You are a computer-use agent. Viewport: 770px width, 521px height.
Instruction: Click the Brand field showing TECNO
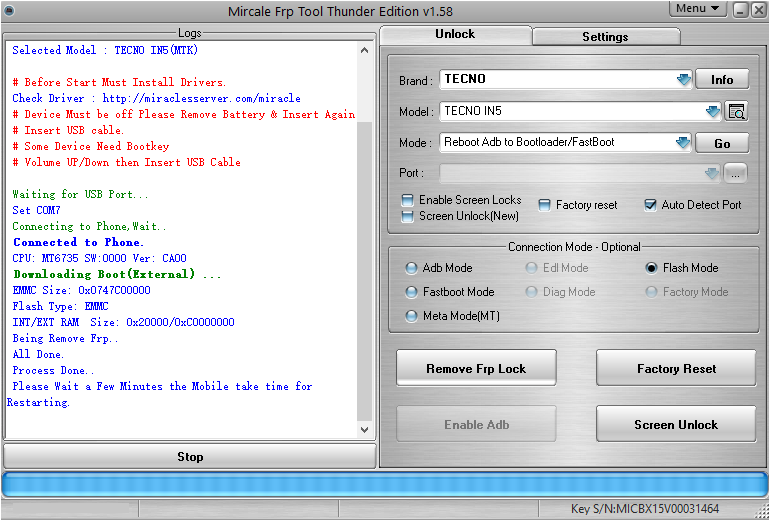click(565, 80)
